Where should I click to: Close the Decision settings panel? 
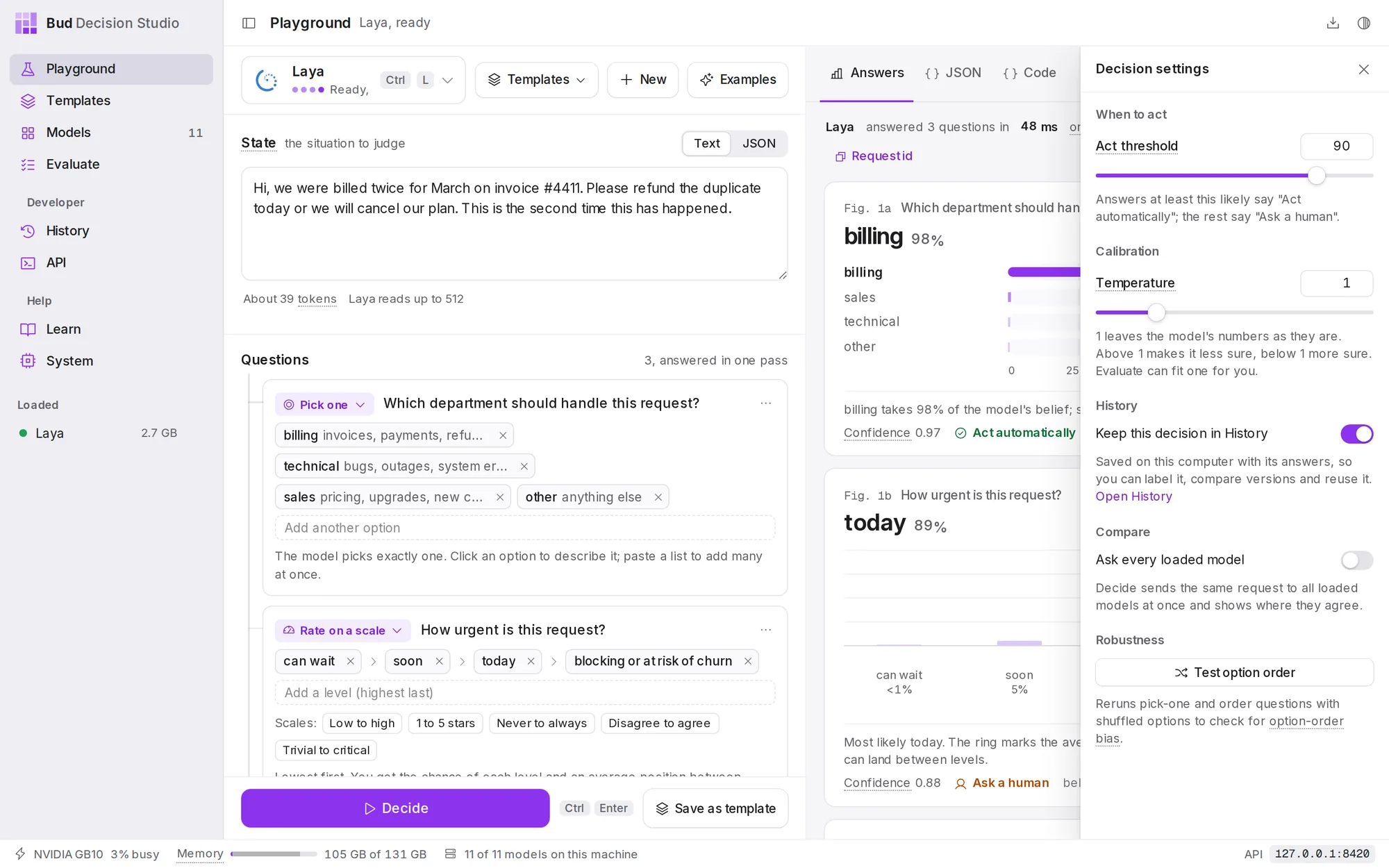(1364, 69)
